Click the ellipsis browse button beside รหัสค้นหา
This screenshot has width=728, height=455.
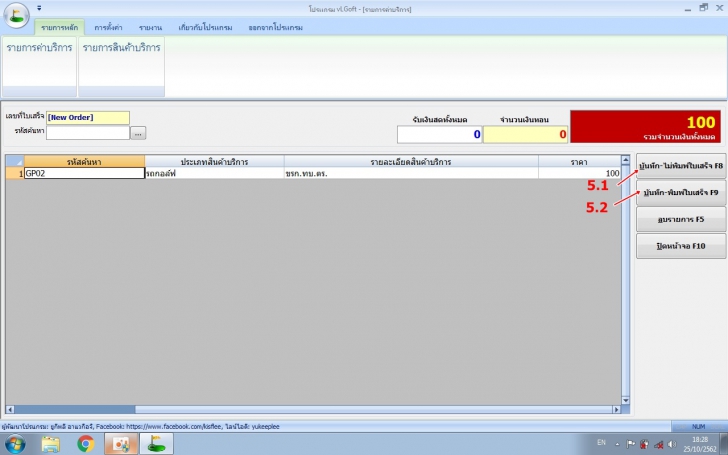[x=138, y=133]
